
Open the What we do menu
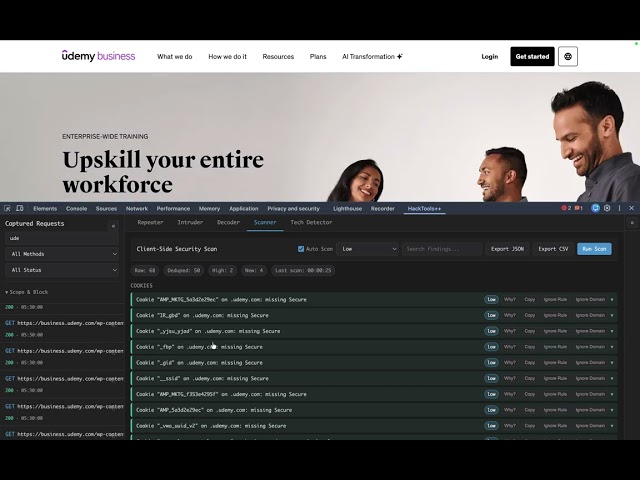(175, 56)
